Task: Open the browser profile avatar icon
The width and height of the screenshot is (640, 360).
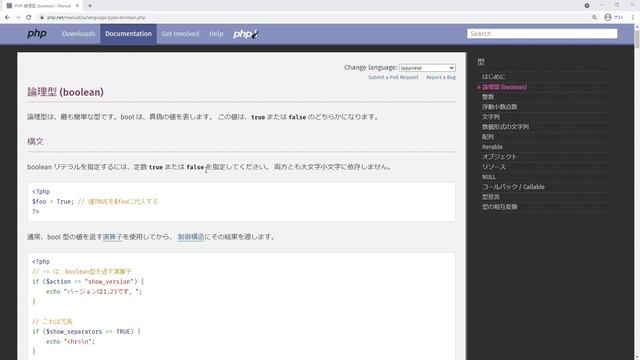Action: (608, 18)
